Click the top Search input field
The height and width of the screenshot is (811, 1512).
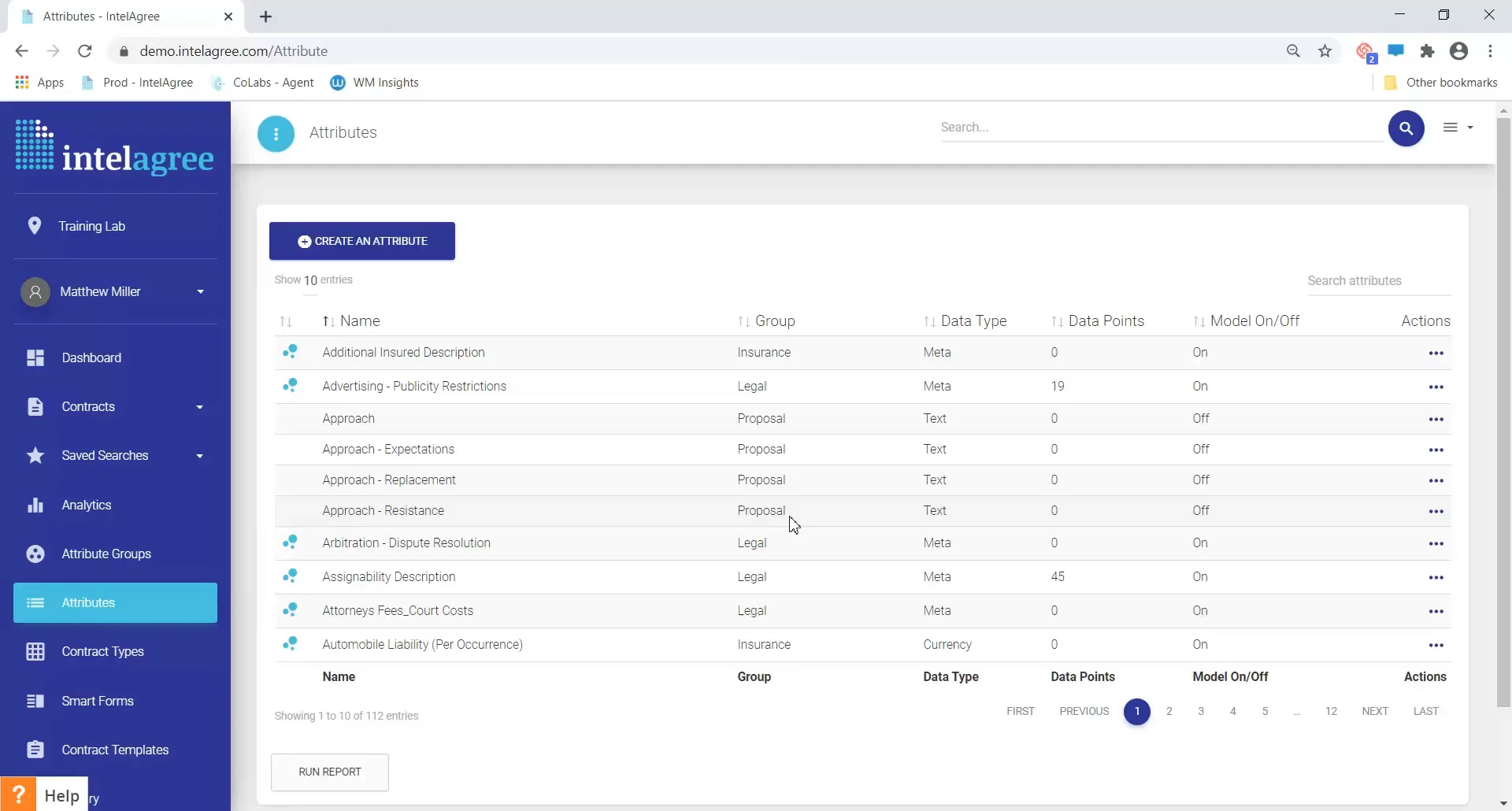coord(1162,128)
